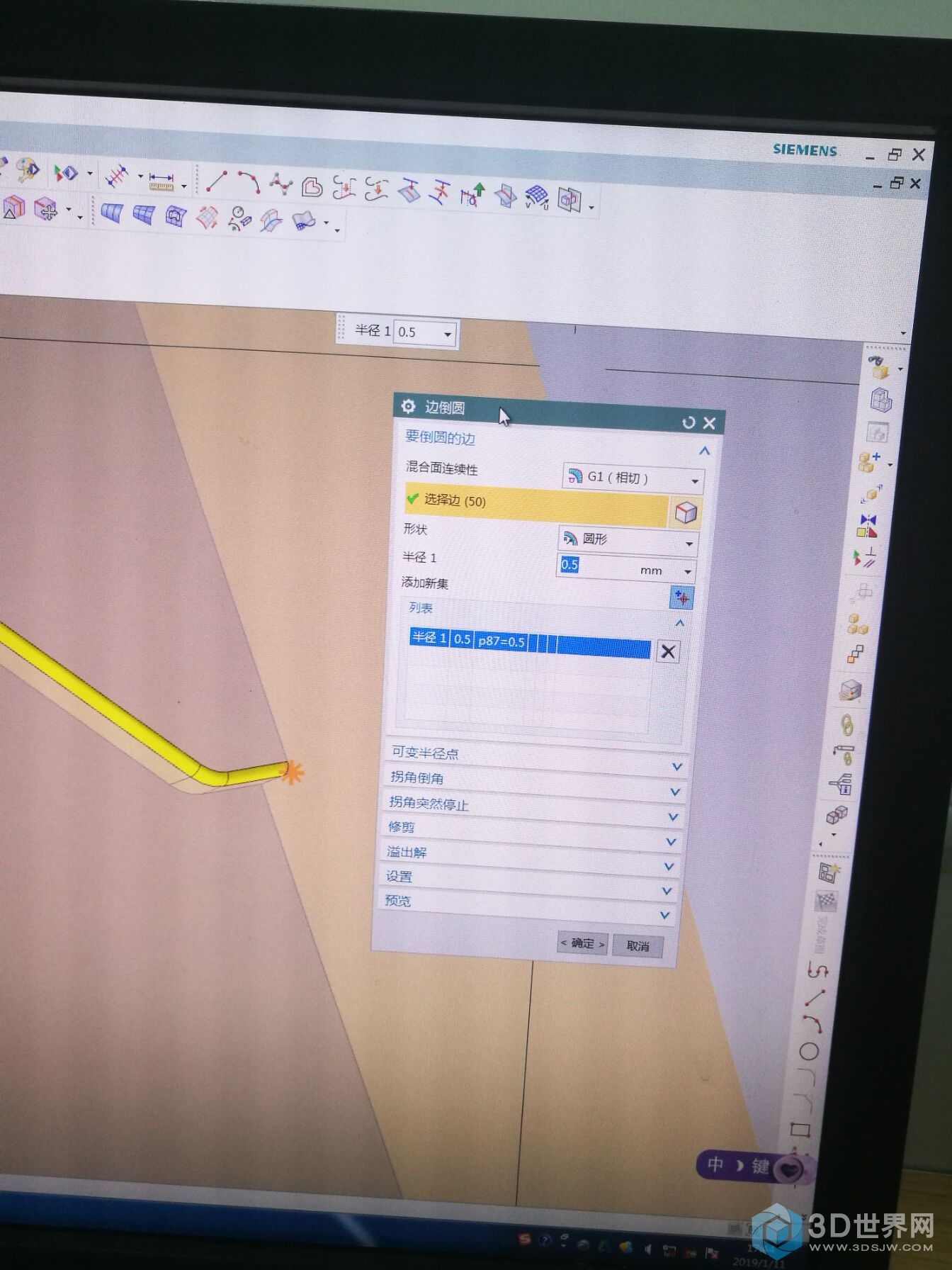Click the color palette edit display icon
Screen dimensions: 952x1270
pyautogui.click(x=28, y=170)
